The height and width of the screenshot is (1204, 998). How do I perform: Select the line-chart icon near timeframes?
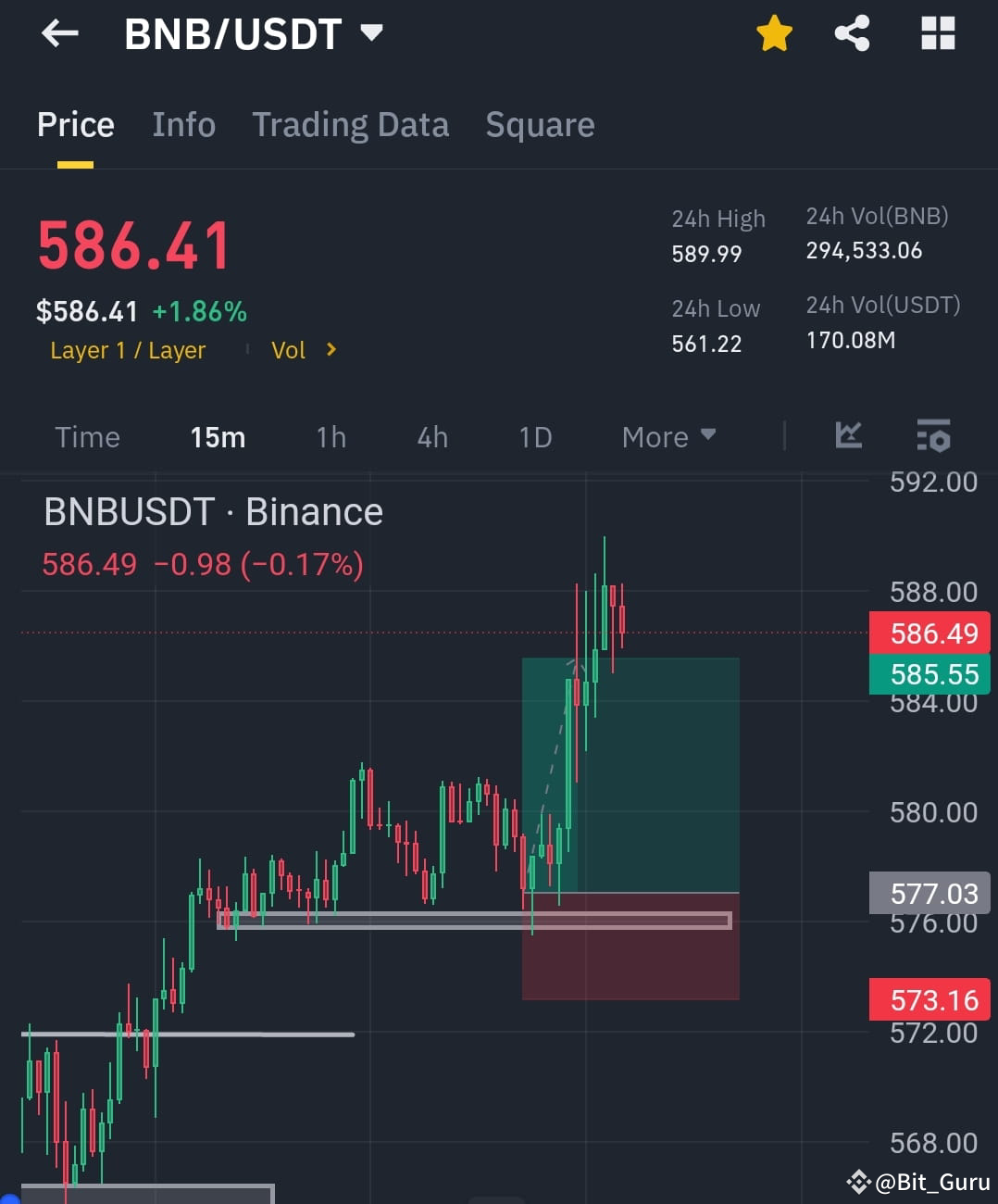(848, 436)
